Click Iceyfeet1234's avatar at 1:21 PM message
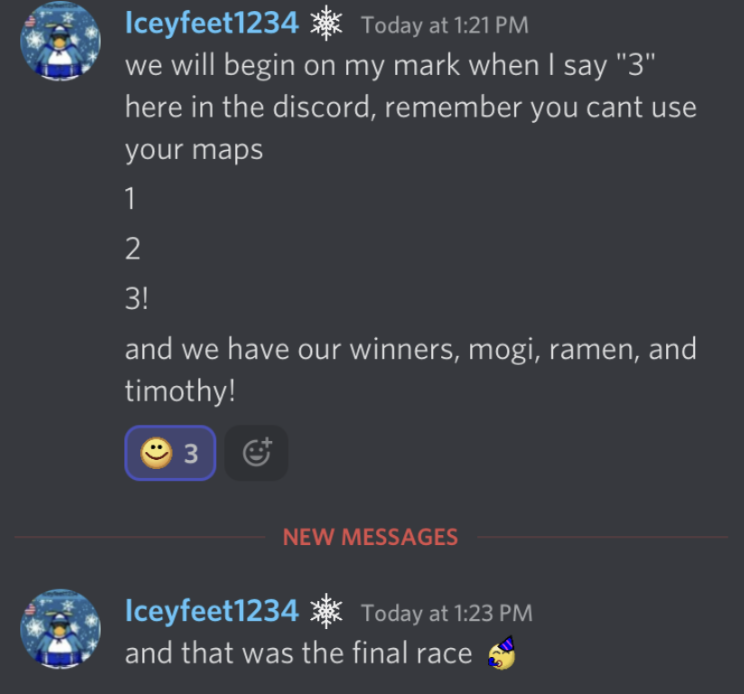The height and width of the screenshot is (694, 744). (60, 41)
